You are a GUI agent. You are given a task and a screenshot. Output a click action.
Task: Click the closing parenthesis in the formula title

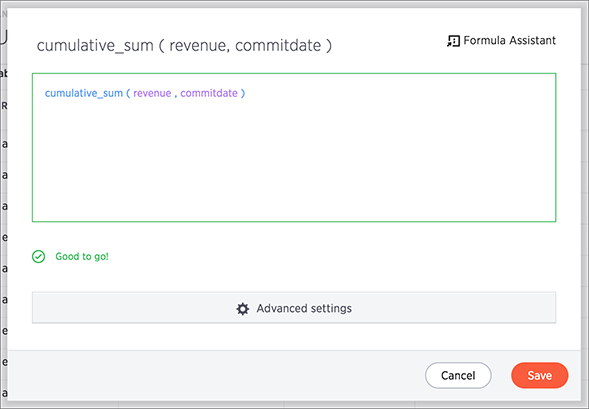tap(329, 46)
